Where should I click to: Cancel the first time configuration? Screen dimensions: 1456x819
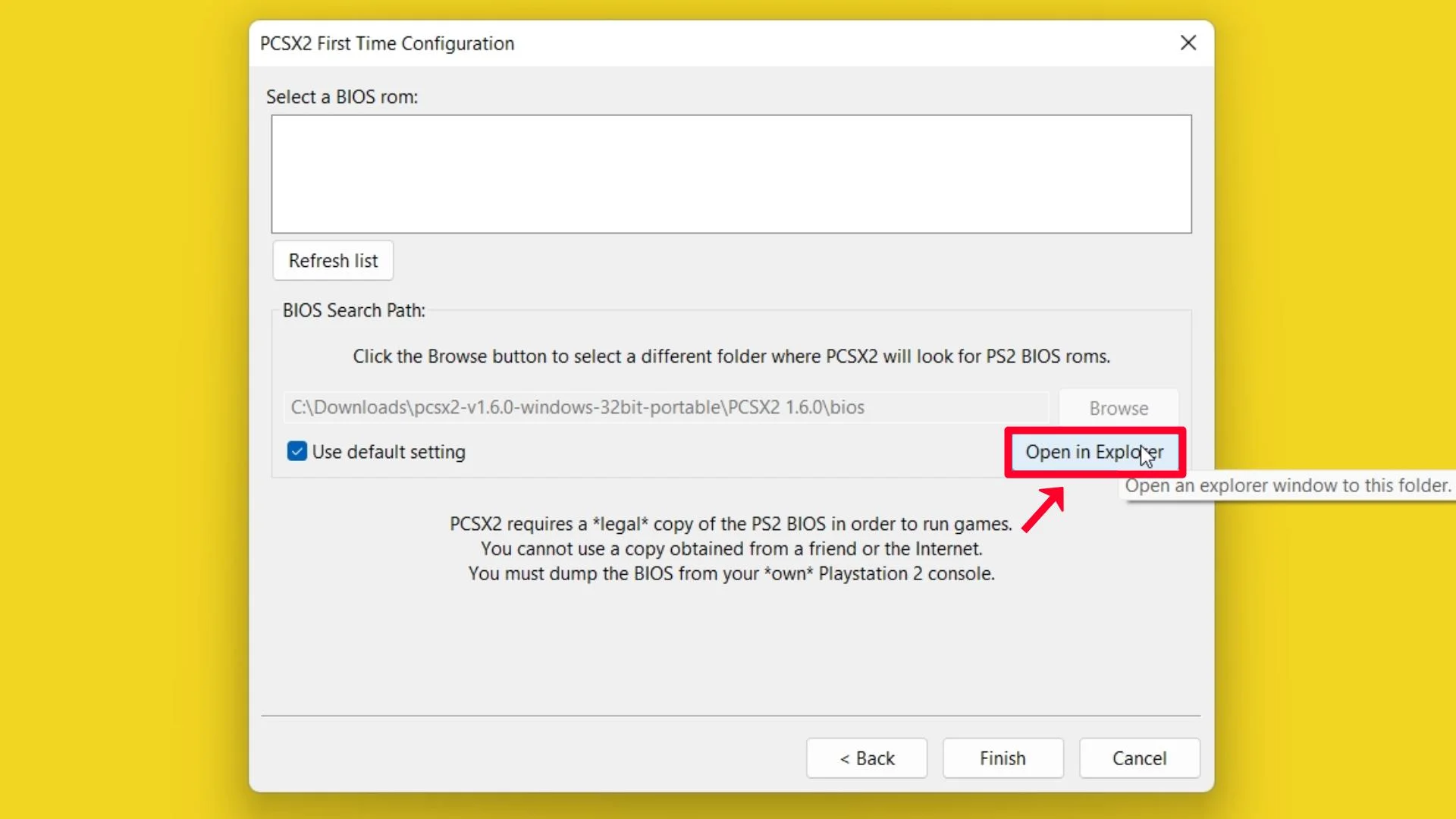pyautogui.click(x=1139, y=758)
